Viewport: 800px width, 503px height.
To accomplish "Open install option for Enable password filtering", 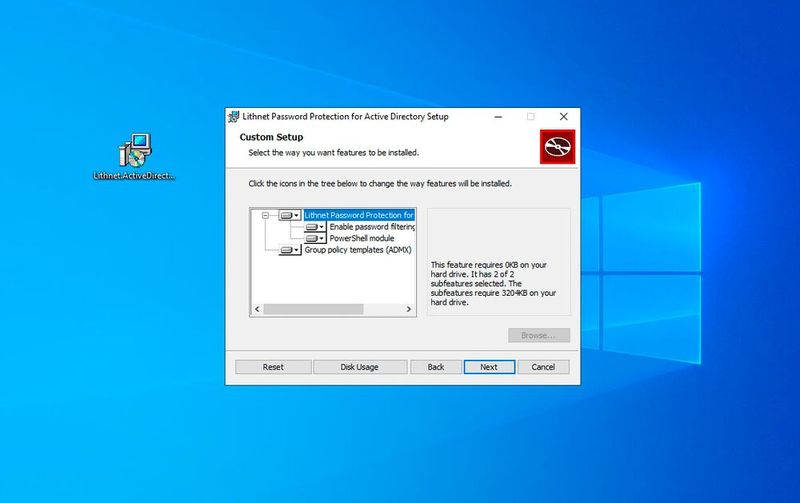I will pos(315,227).
